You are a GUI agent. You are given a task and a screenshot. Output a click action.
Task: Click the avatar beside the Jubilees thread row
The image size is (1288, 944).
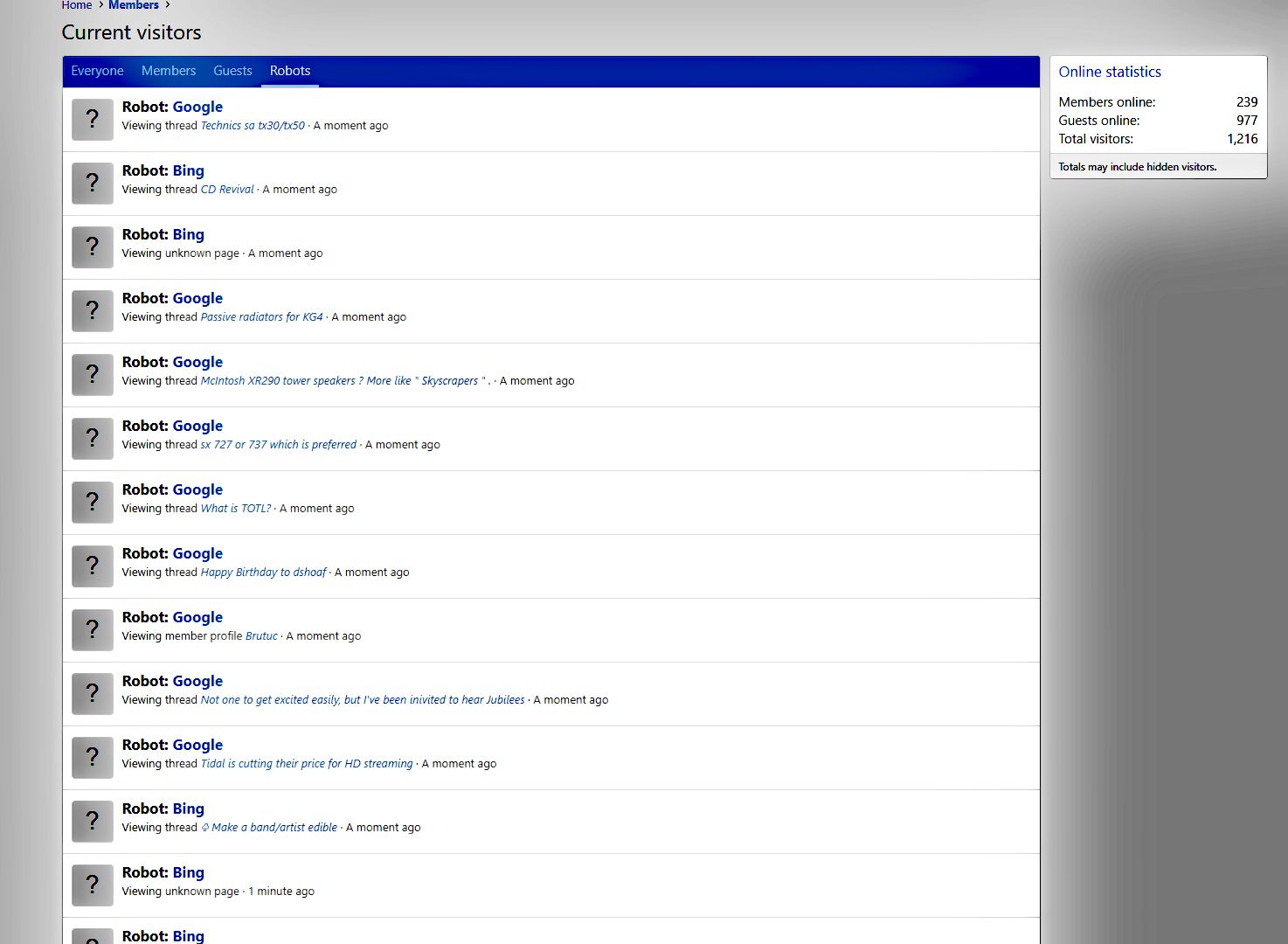(93, 694)
